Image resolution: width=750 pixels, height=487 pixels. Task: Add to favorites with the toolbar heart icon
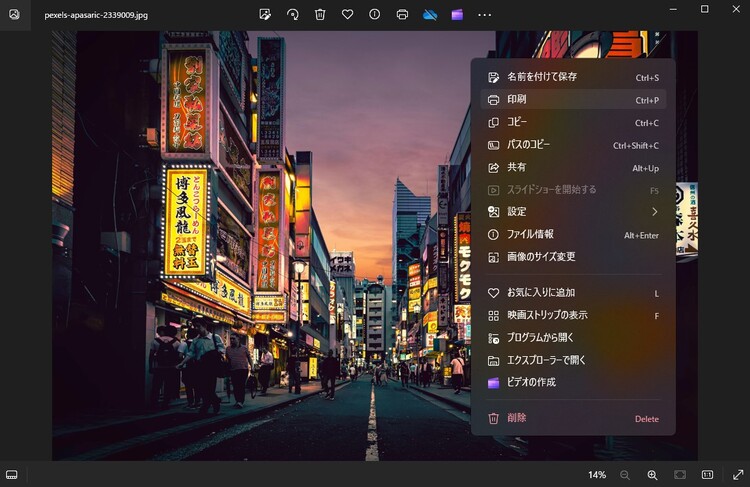[x=347, y=14]
